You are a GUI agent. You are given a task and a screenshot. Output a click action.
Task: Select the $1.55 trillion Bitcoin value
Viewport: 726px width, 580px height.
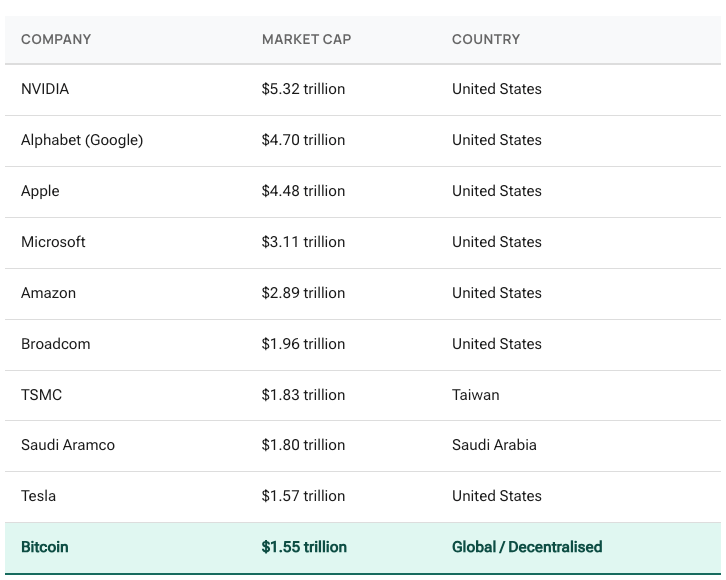(x=304, y=547)
